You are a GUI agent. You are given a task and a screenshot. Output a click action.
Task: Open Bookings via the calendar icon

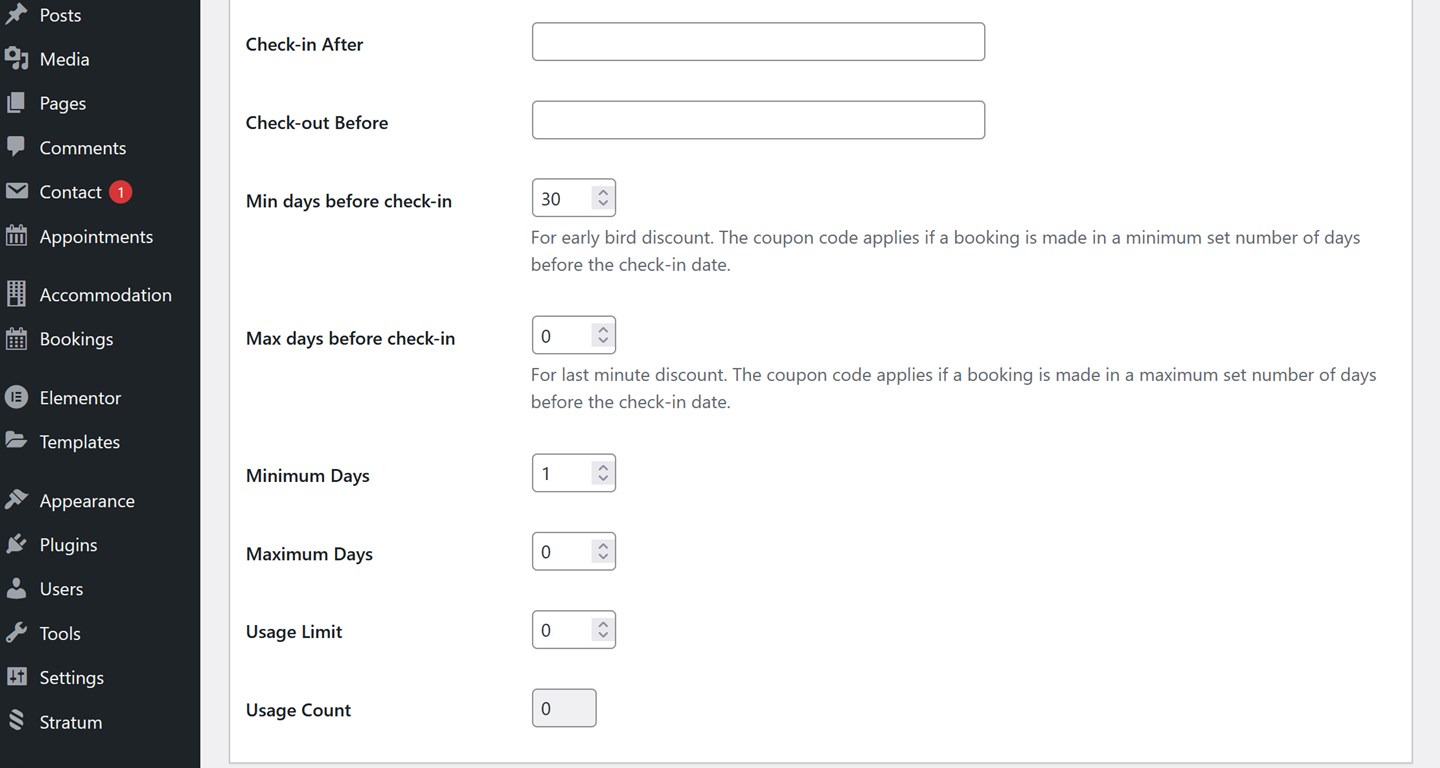coord(19,338)
